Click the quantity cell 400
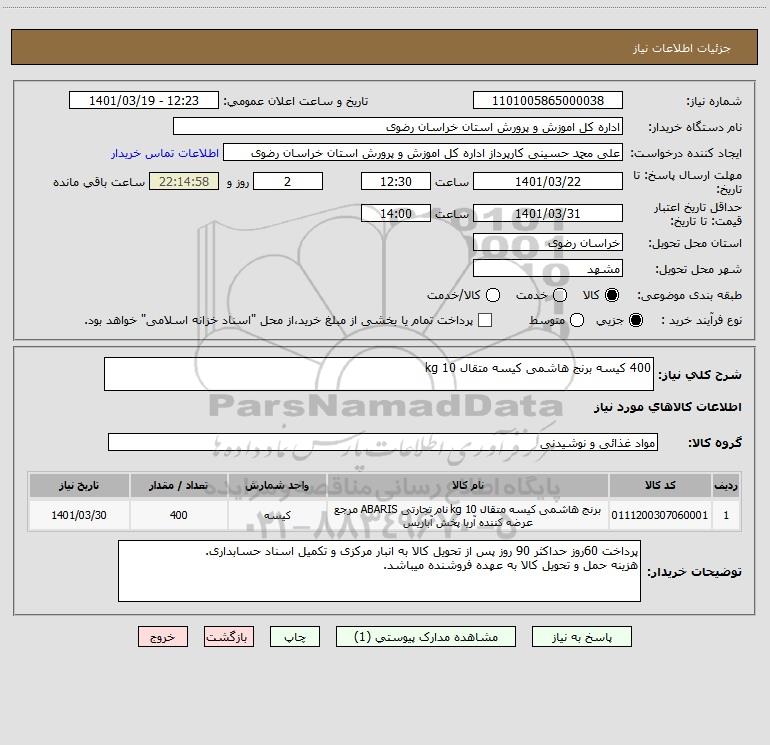 point(179,515)
